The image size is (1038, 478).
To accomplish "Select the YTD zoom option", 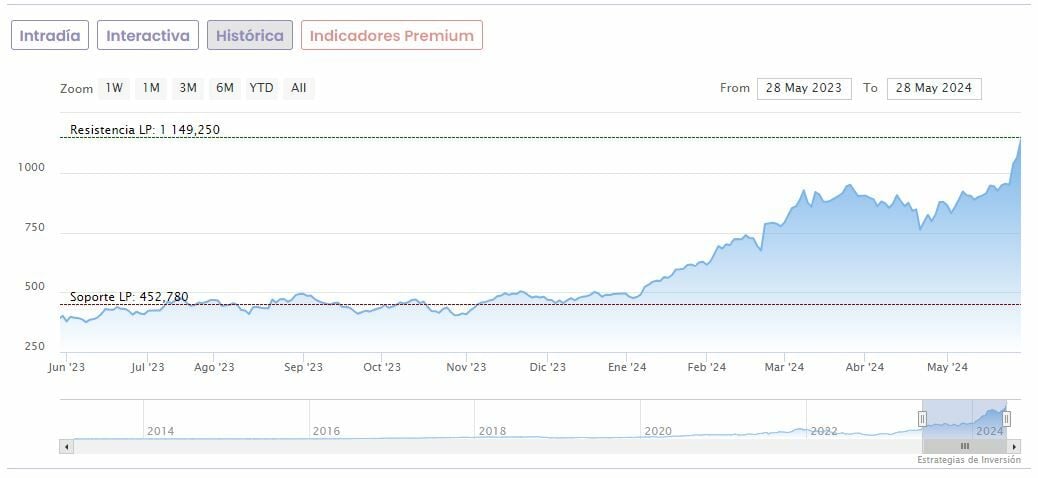I will (261, 88).
